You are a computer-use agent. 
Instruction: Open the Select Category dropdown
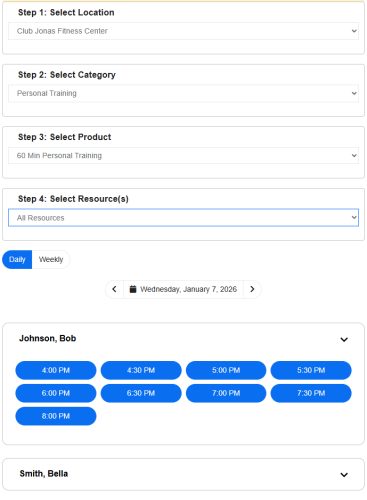point(183,93)
